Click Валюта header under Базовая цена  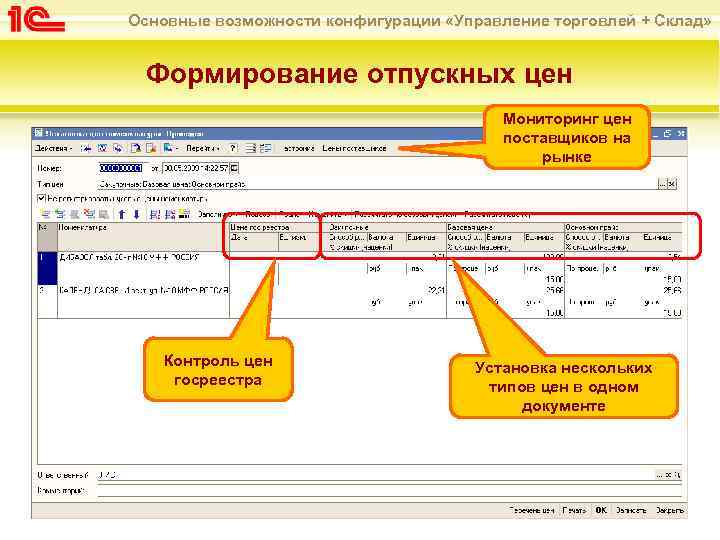(504, 237)
